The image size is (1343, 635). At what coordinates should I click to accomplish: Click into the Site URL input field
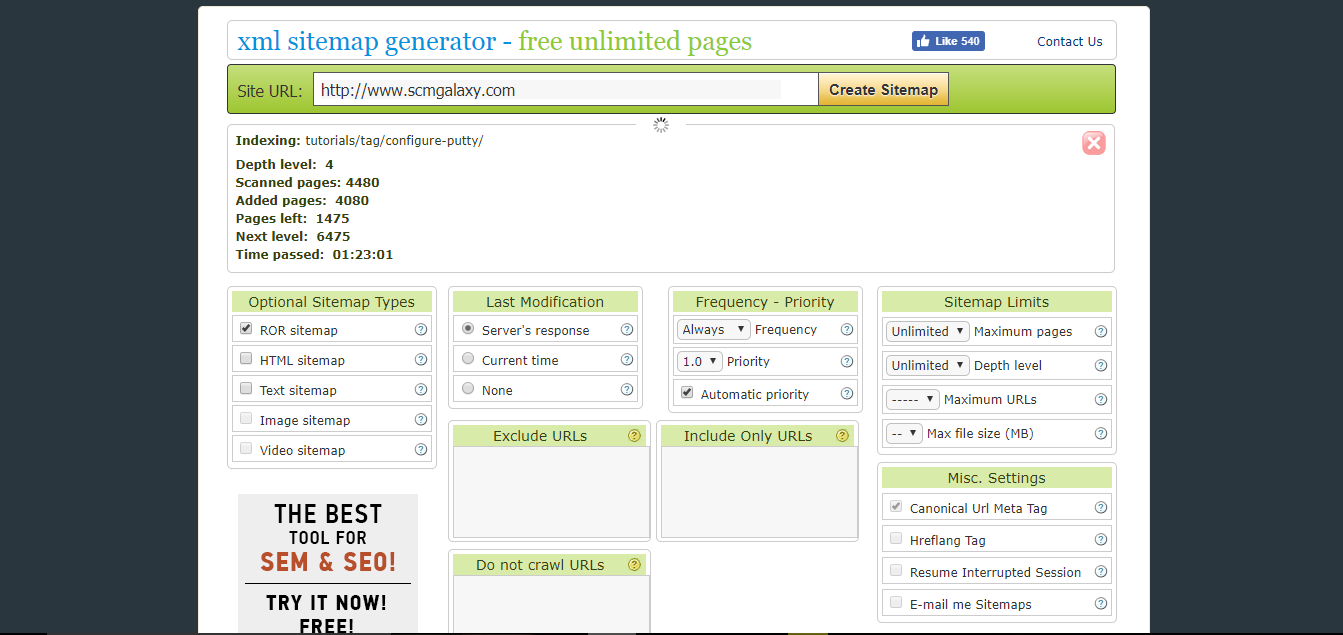(x=565, y=90)
